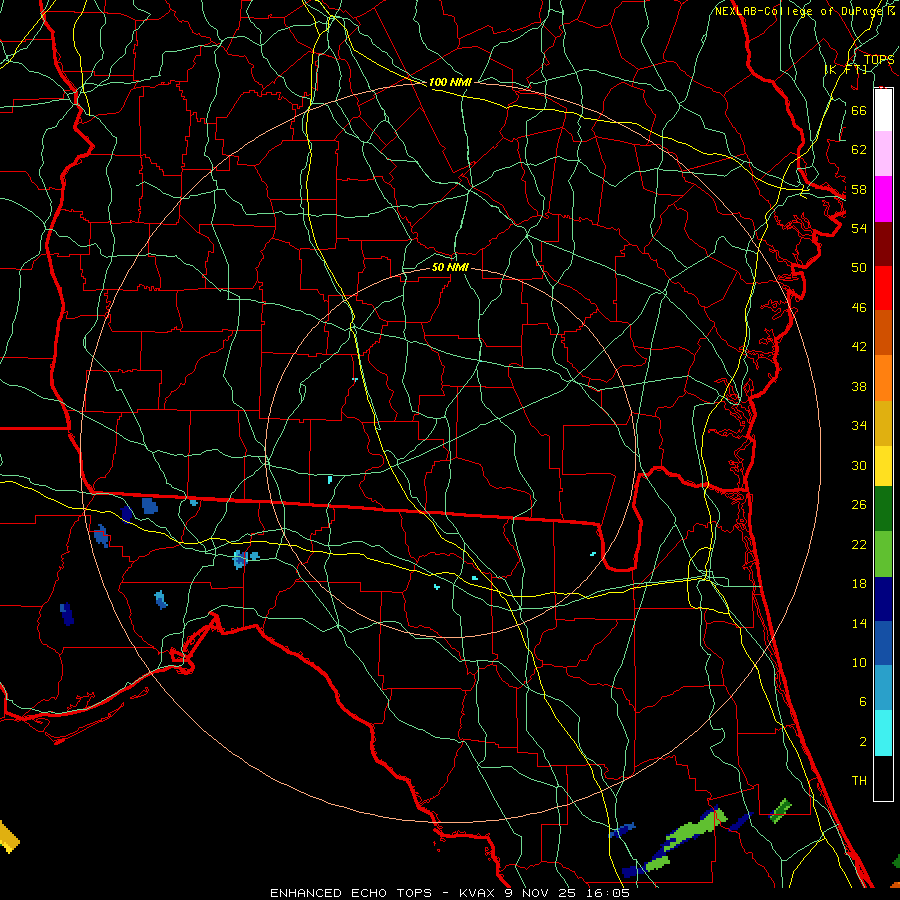Image resolution: width=900 pixels, height=900 pixels.
Task: Click the "18" legend value
Action: [x=859, y=584]
